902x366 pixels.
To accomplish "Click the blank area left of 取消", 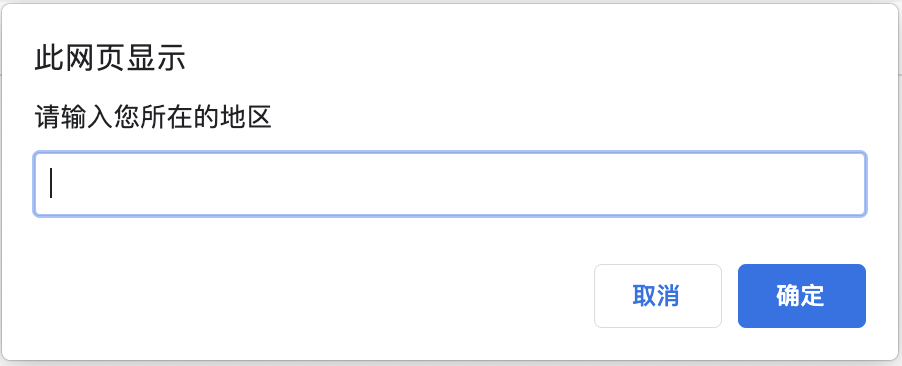I will tap(311, 296).
